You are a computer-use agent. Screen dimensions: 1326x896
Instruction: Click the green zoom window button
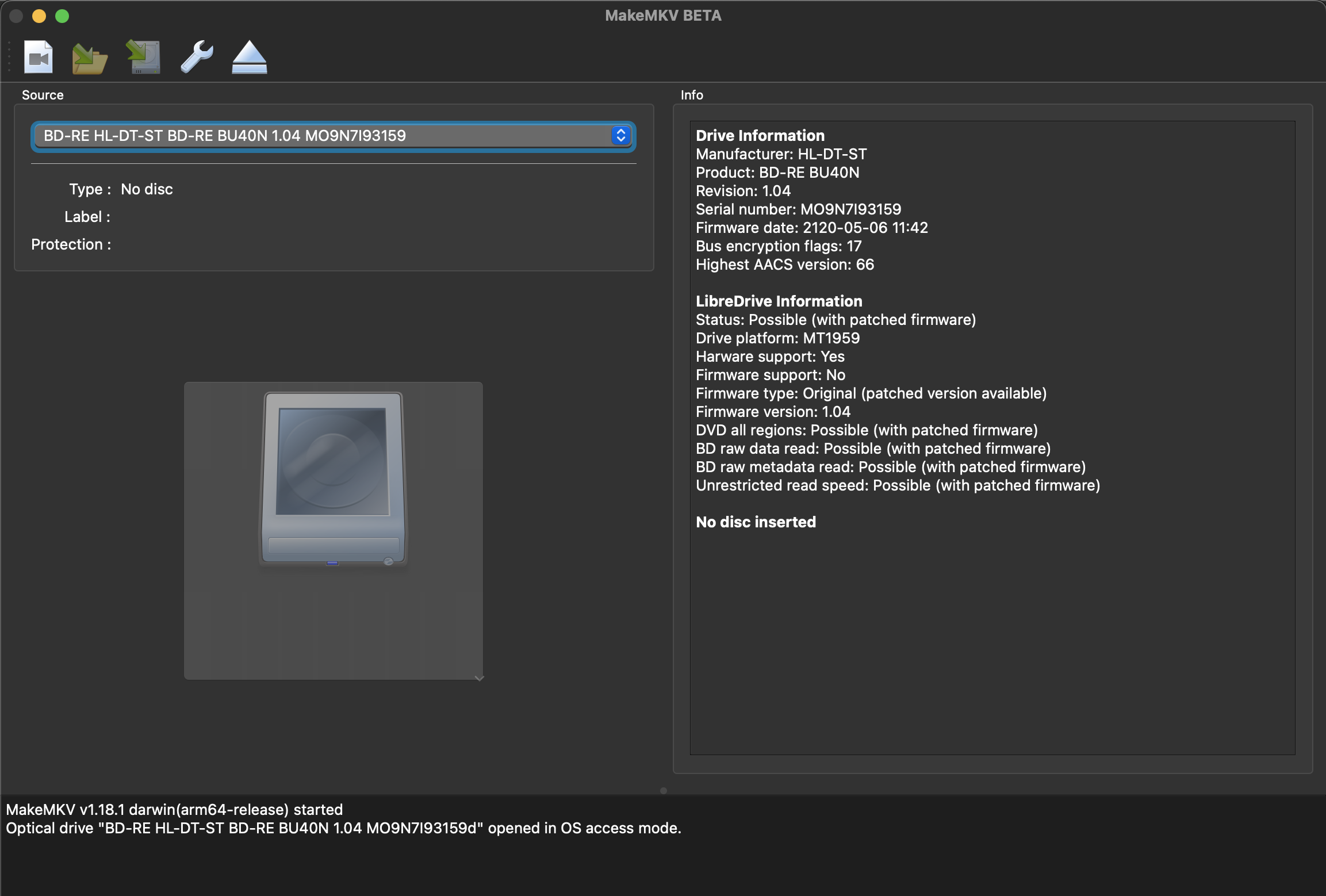(x=62, y=16)
